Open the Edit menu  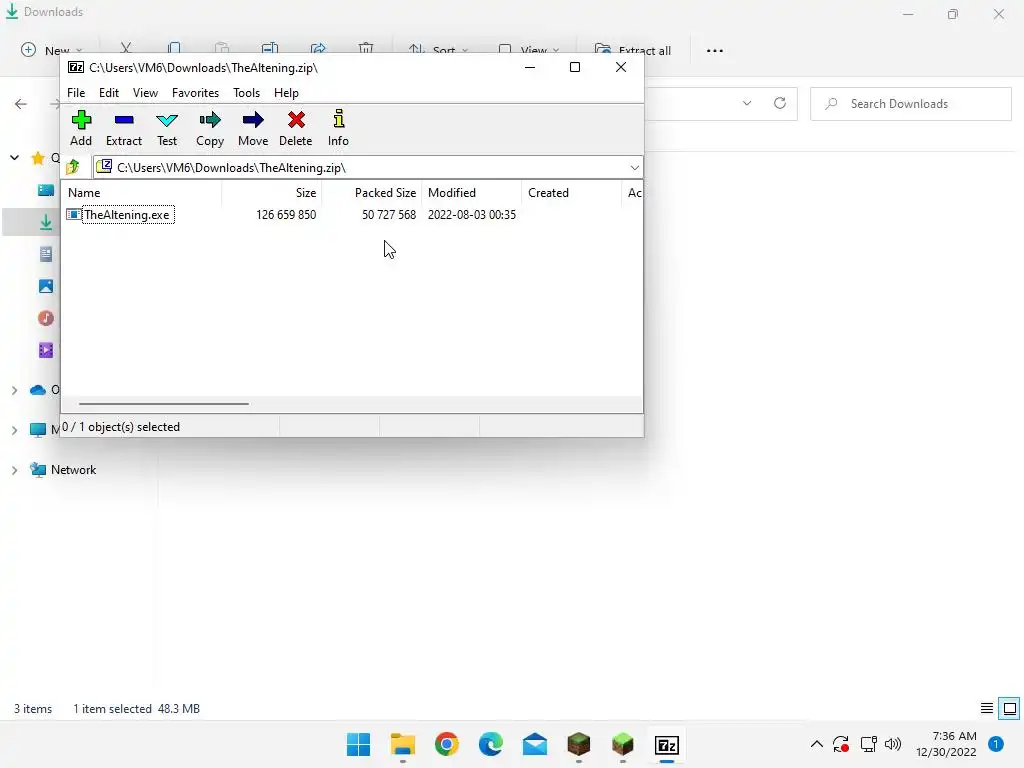point(108,93)
